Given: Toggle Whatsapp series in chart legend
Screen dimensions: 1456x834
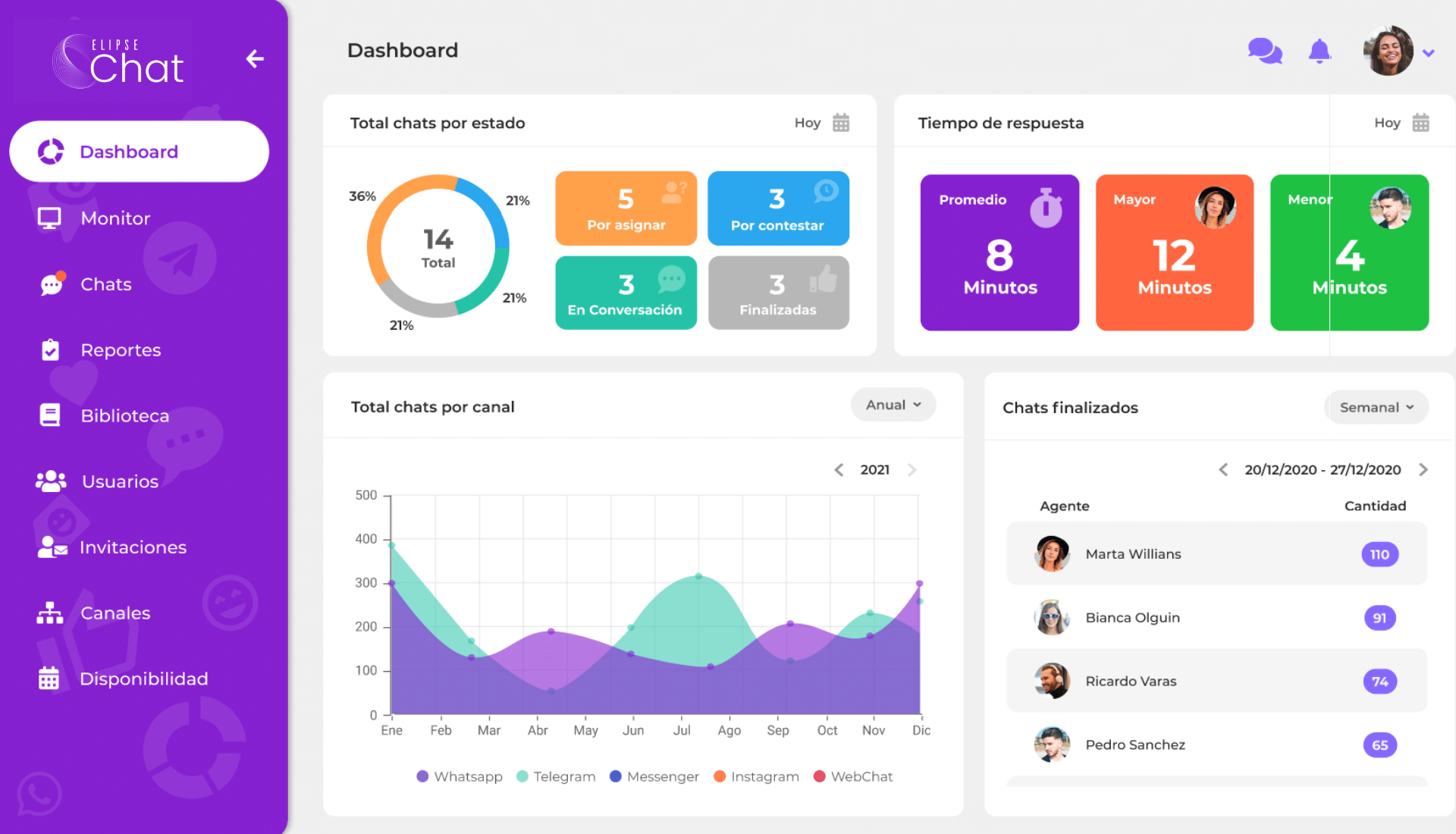Looking at the screenshot, I should point(460,776).
